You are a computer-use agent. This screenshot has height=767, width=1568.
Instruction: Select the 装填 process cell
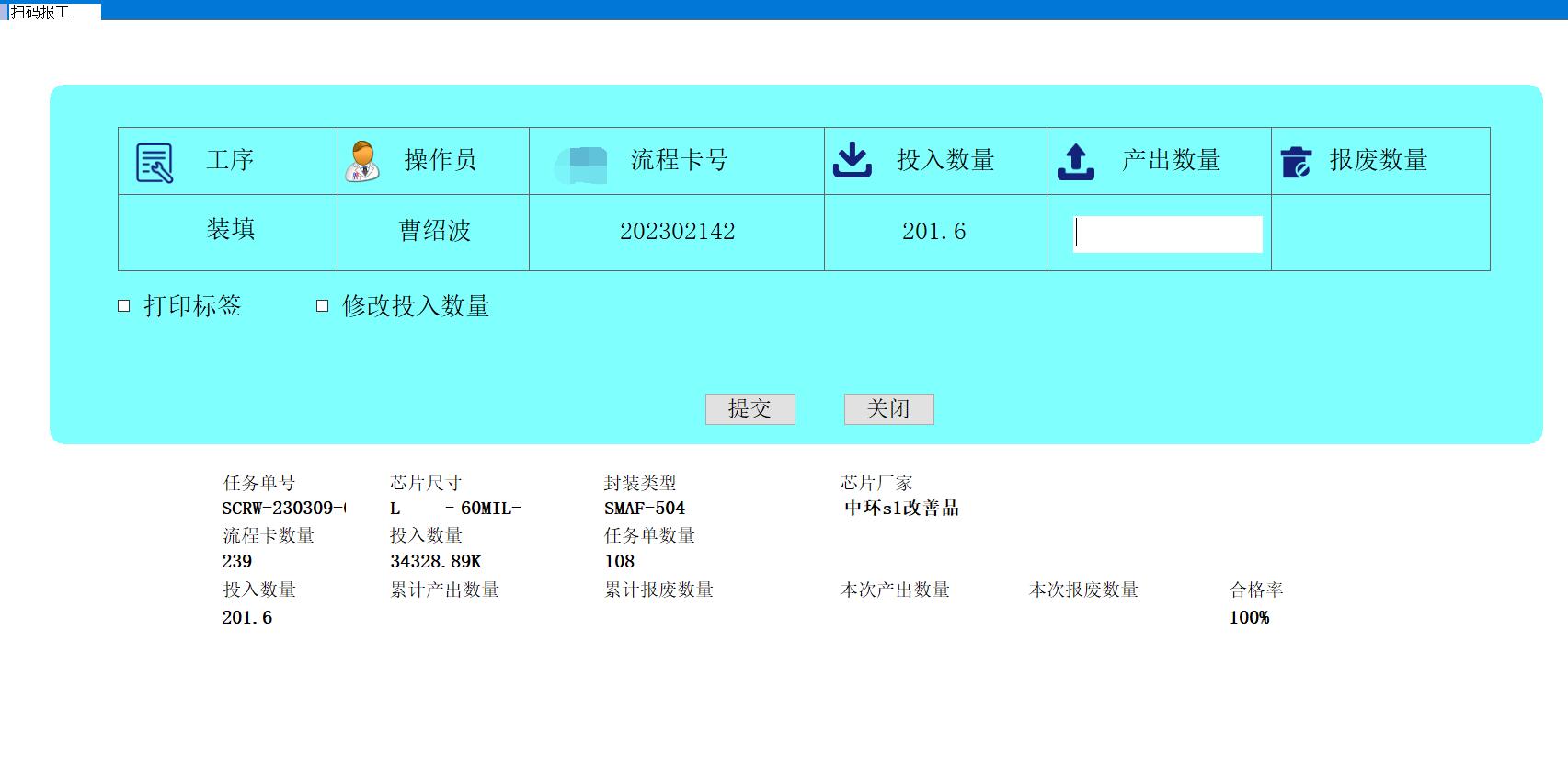tap(230, 230)
